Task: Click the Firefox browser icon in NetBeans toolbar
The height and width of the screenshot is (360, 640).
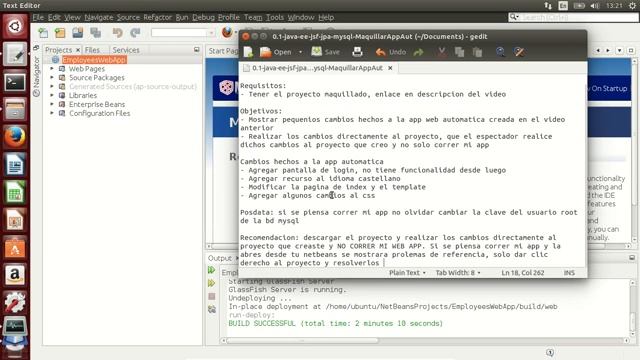Action: (227, 33)
